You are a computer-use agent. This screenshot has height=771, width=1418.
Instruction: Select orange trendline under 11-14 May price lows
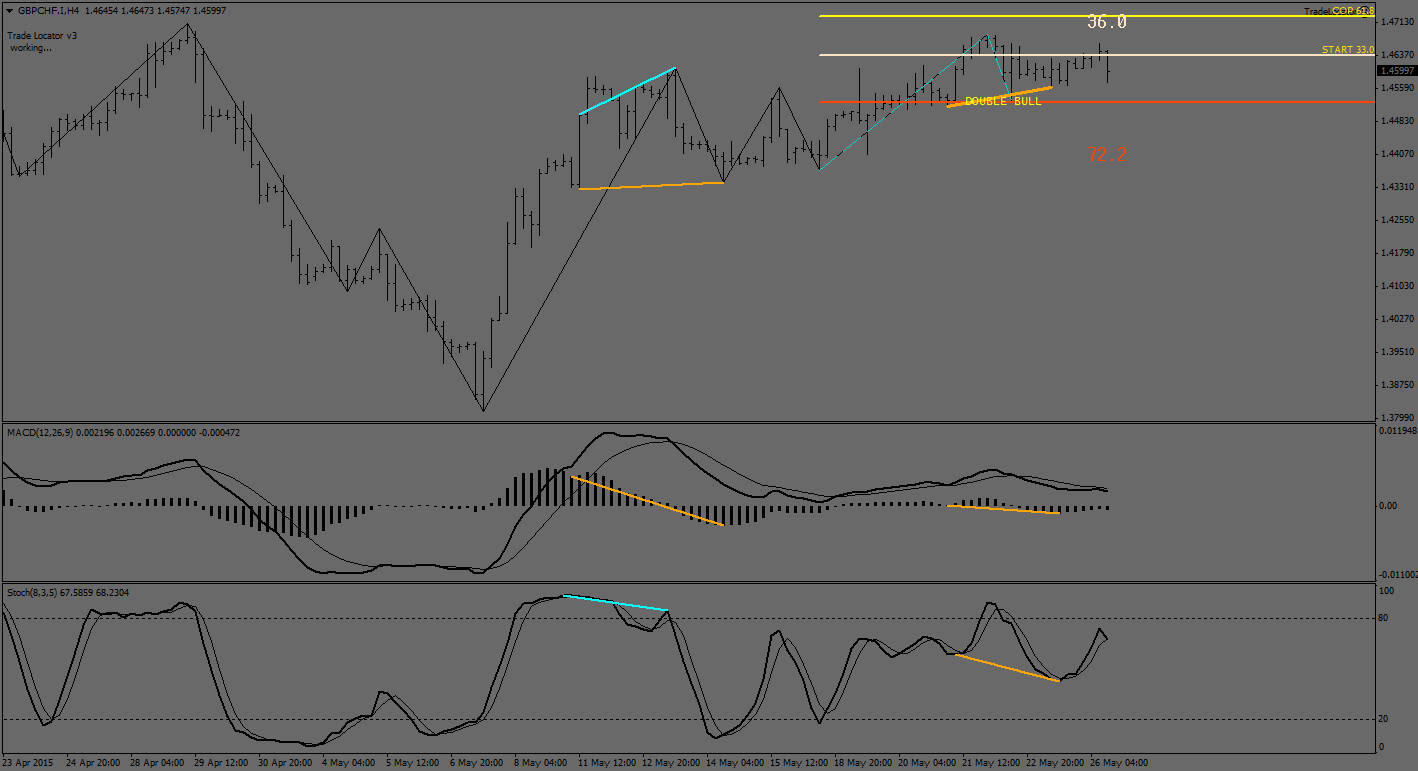click(651, 185)
